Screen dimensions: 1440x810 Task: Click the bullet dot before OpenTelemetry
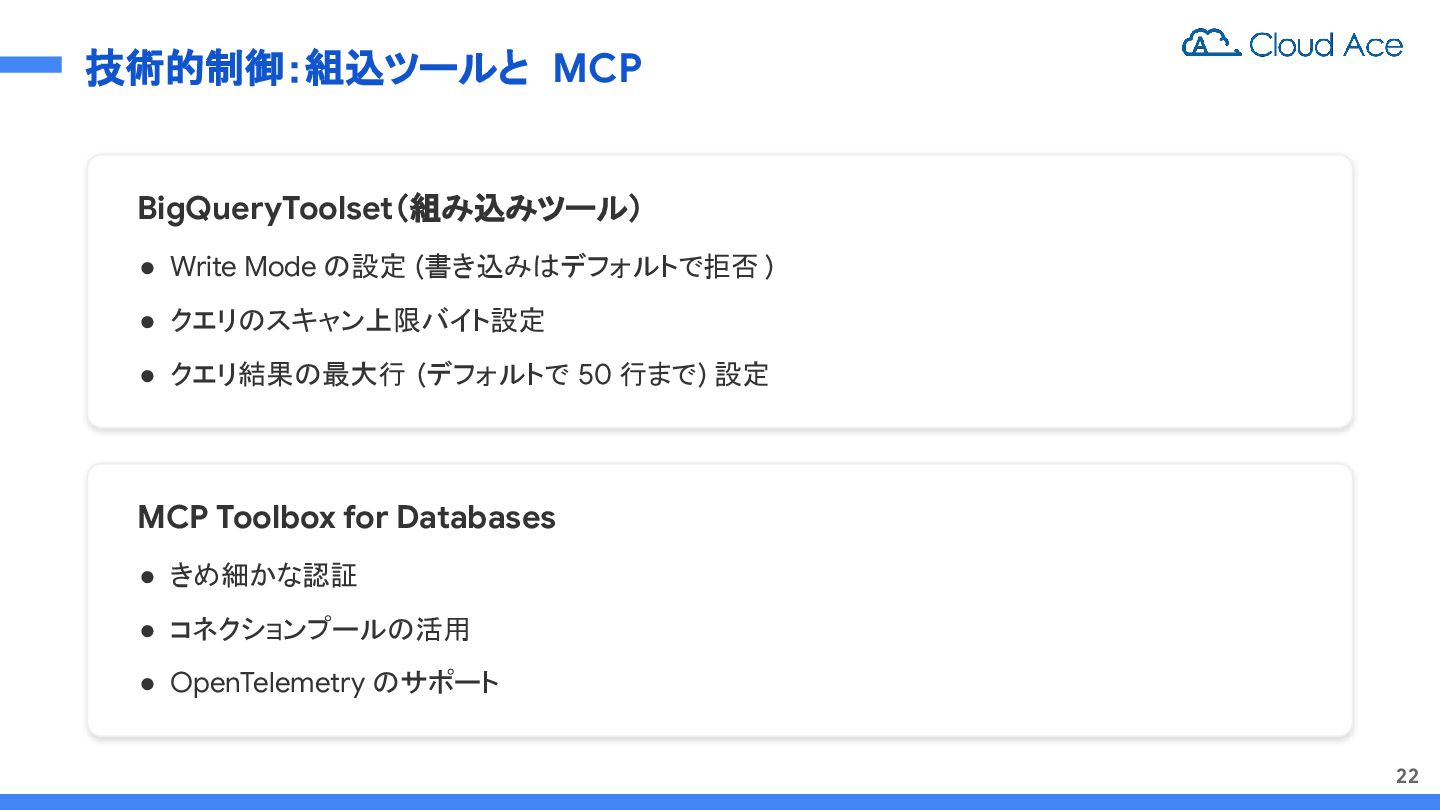click(147, 684)
